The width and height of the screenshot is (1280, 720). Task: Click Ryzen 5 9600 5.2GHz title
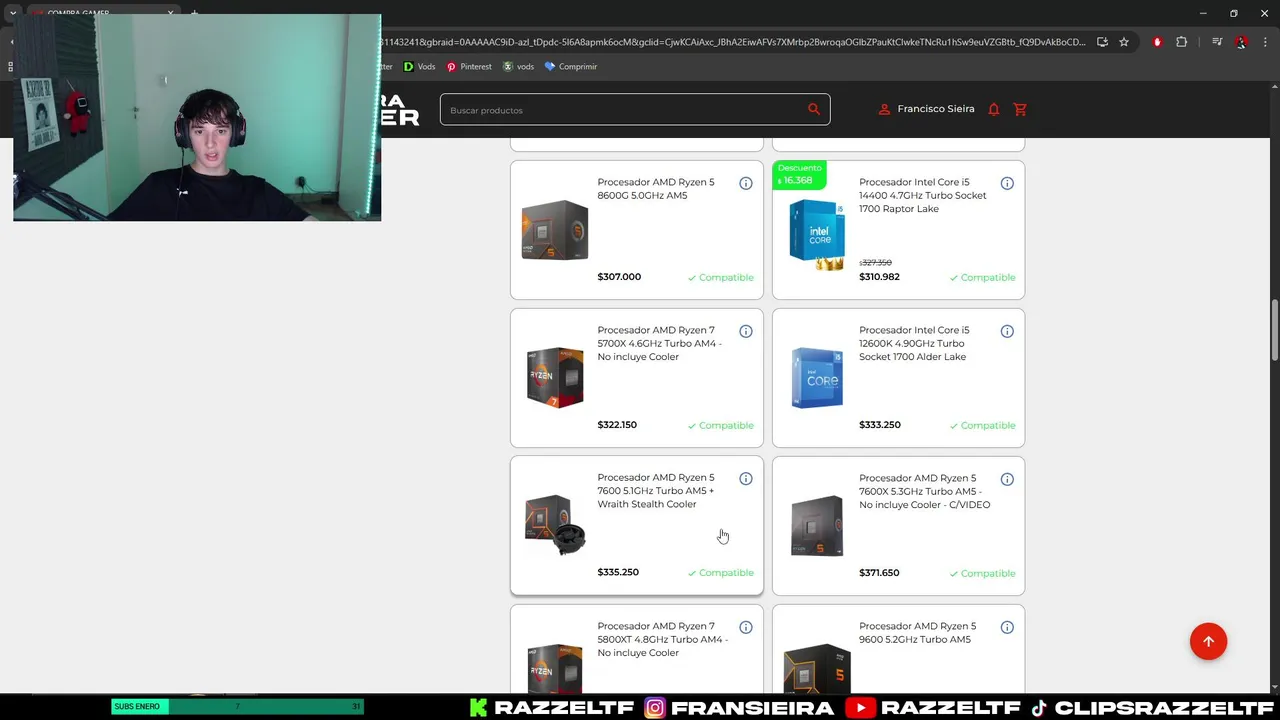917,633
